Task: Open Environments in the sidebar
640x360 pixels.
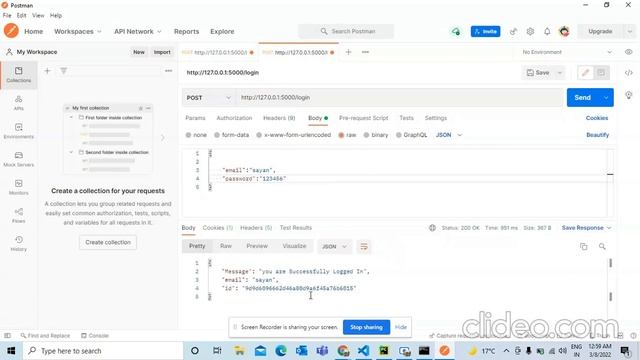Action: (x=19, y=131)
